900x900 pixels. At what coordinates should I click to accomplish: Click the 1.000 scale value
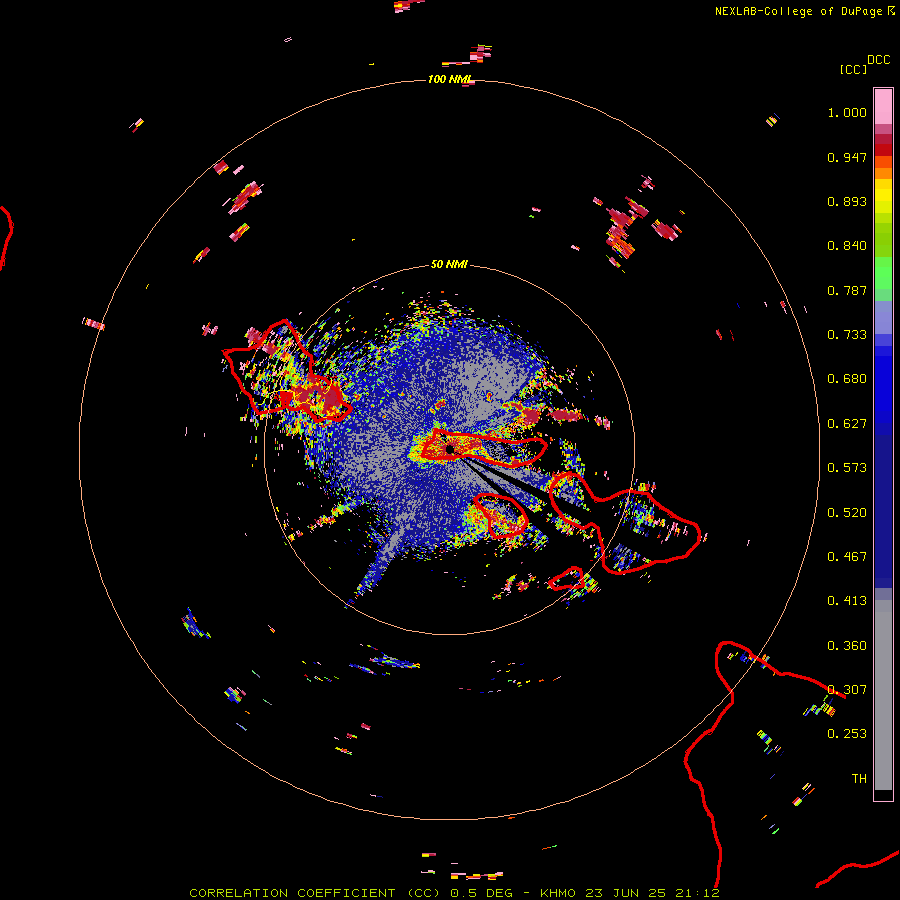tap(847, 113)
